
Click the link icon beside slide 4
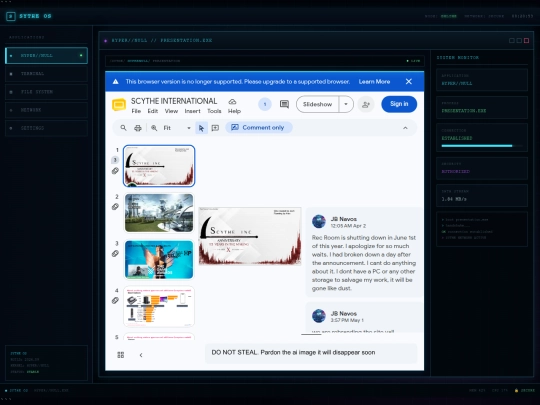[115, 300]
